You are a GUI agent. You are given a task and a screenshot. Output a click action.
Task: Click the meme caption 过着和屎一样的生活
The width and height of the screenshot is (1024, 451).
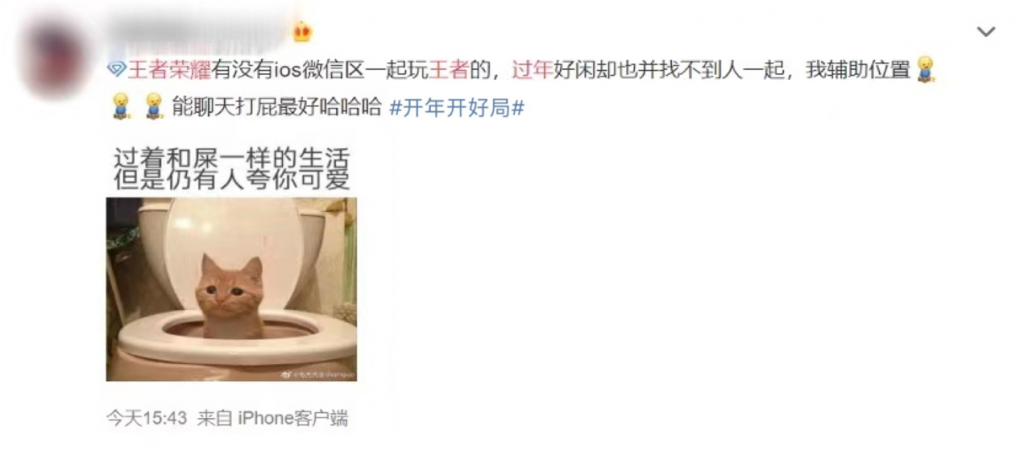(232, 160)
